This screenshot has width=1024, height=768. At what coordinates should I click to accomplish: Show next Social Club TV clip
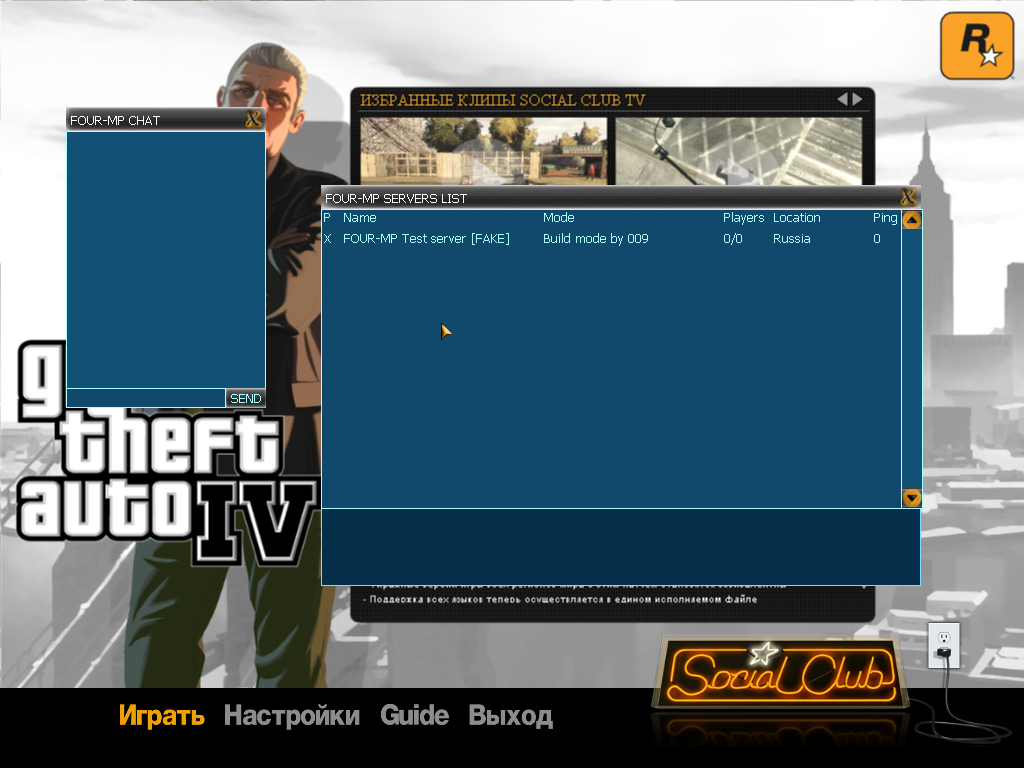[857, 99]
